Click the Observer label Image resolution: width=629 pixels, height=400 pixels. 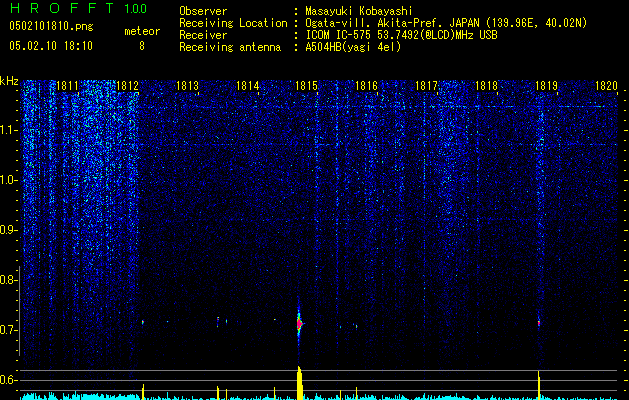tap(203, 11)
